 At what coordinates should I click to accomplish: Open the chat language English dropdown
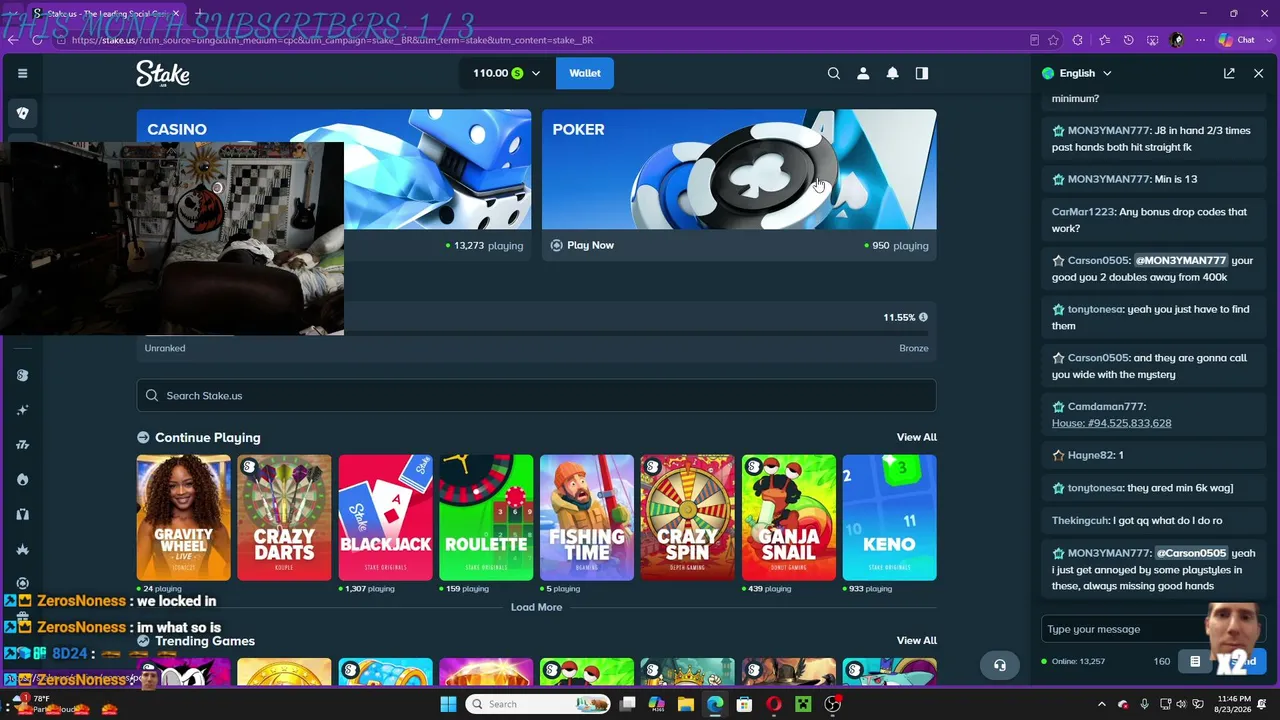(1077, 73)
